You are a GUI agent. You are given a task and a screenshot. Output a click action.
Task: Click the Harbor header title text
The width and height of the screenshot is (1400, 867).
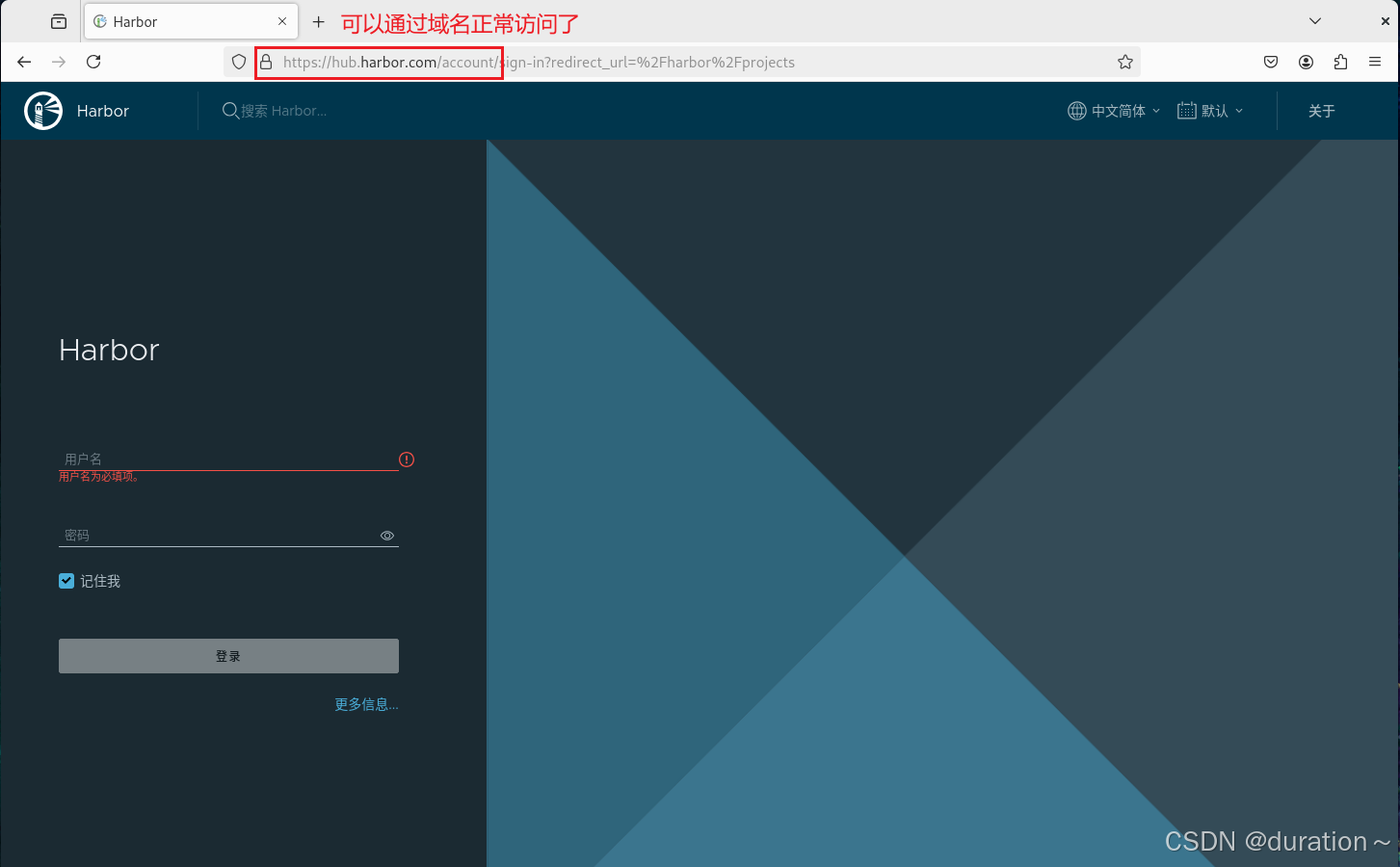(x=103, y=111)
